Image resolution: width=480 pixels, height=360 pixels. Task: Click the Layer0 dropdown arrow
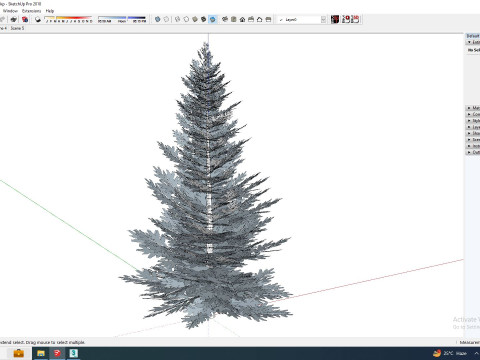coord(323,20)
